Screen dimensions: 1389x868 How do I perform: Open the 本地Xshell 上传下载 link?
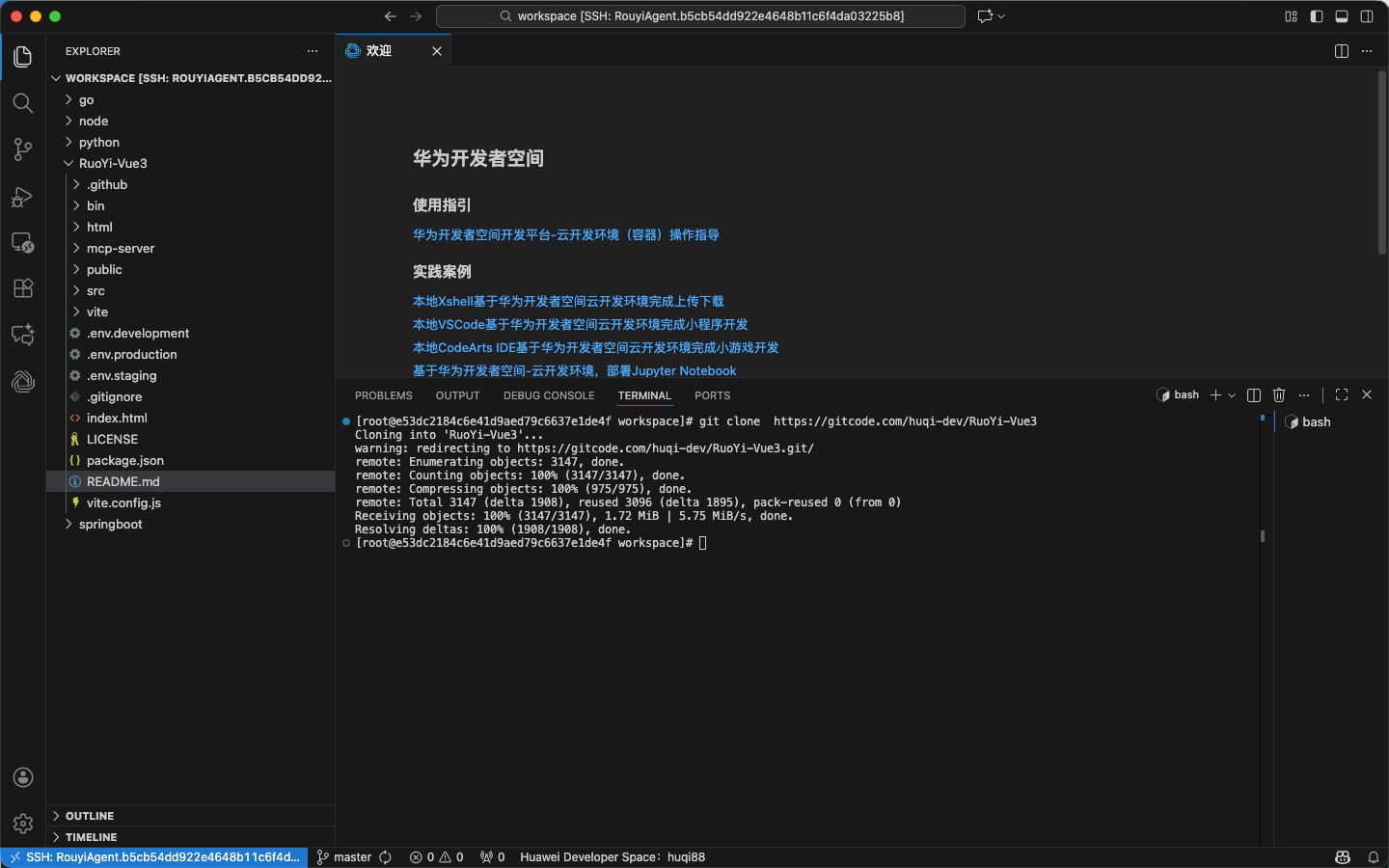pyautogui.click(x=568, y=302)
